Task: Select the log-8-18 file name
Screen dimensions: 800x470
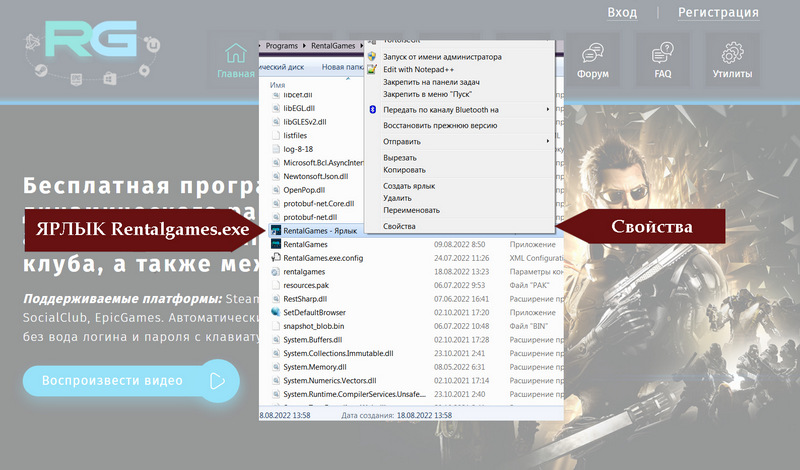Action: point(298,149)
